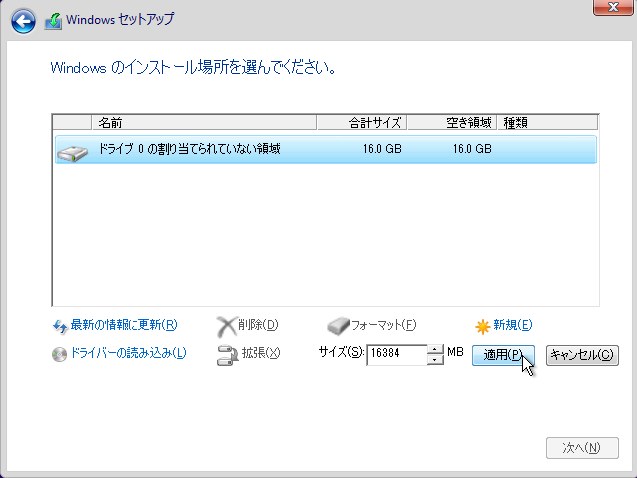Click the 拡張(X) extend link
Screen dimensions: 637x478
point(261,353)
